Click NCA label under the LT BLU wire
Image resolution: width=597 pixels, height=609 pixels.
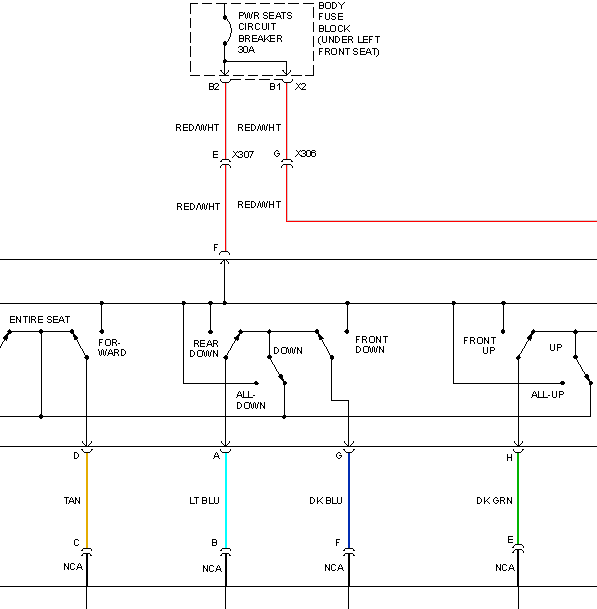(212, 569)
